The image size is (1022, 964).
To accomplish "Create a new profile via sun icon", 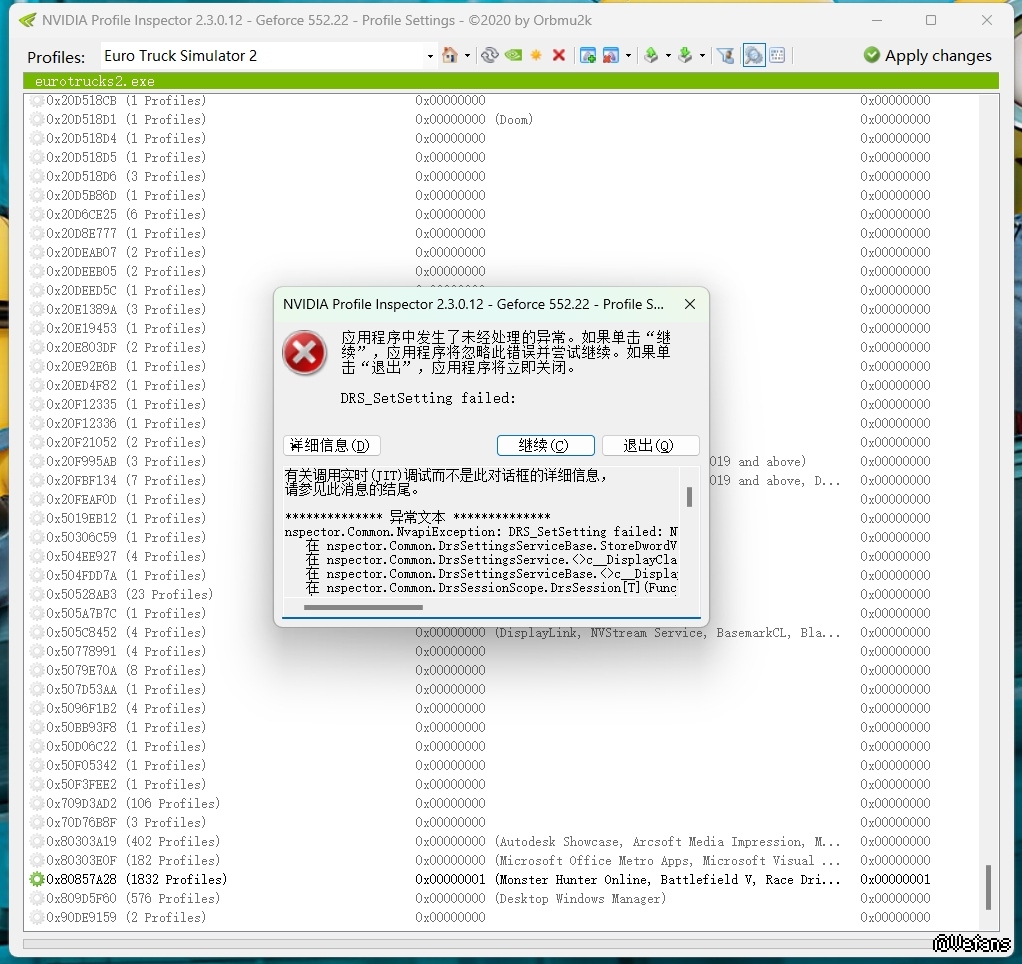I will pos(536,55).
